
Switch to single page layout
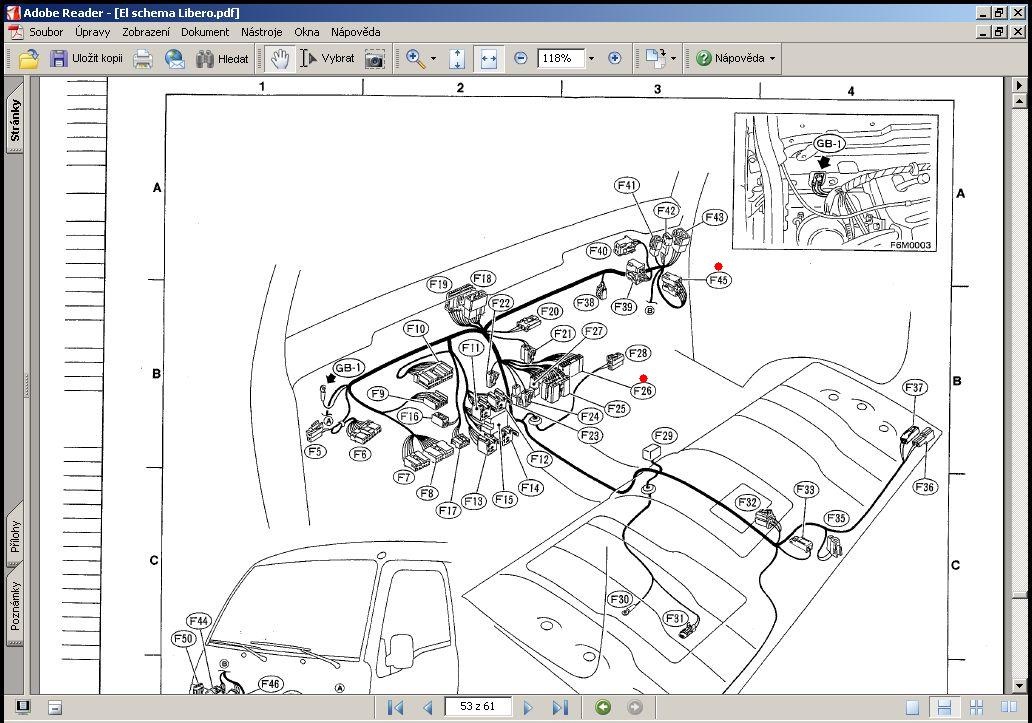[x=912, y=707]
